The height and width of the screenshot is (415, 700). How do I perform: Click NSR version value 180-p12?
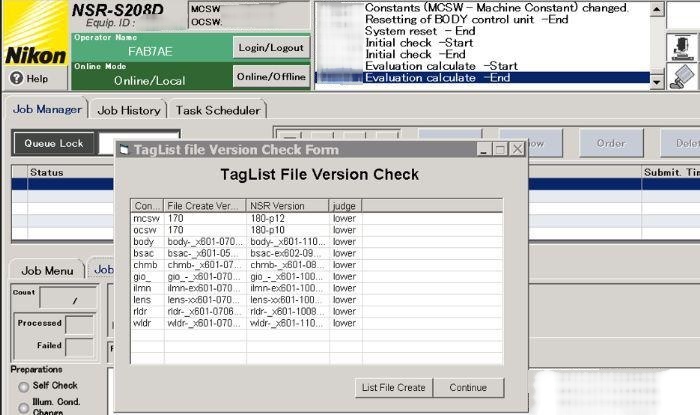click(267, 218)
